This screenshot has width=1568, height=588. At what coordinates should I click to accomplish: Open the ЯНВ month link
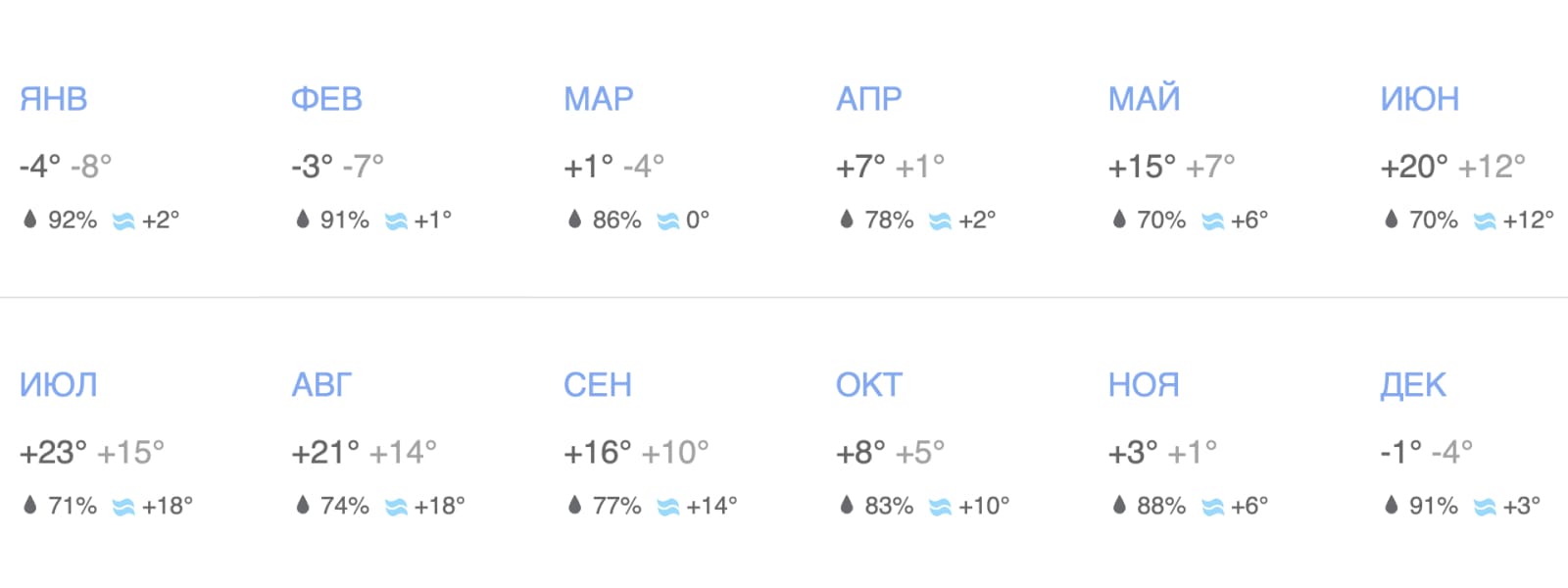[x=54, y=99]
